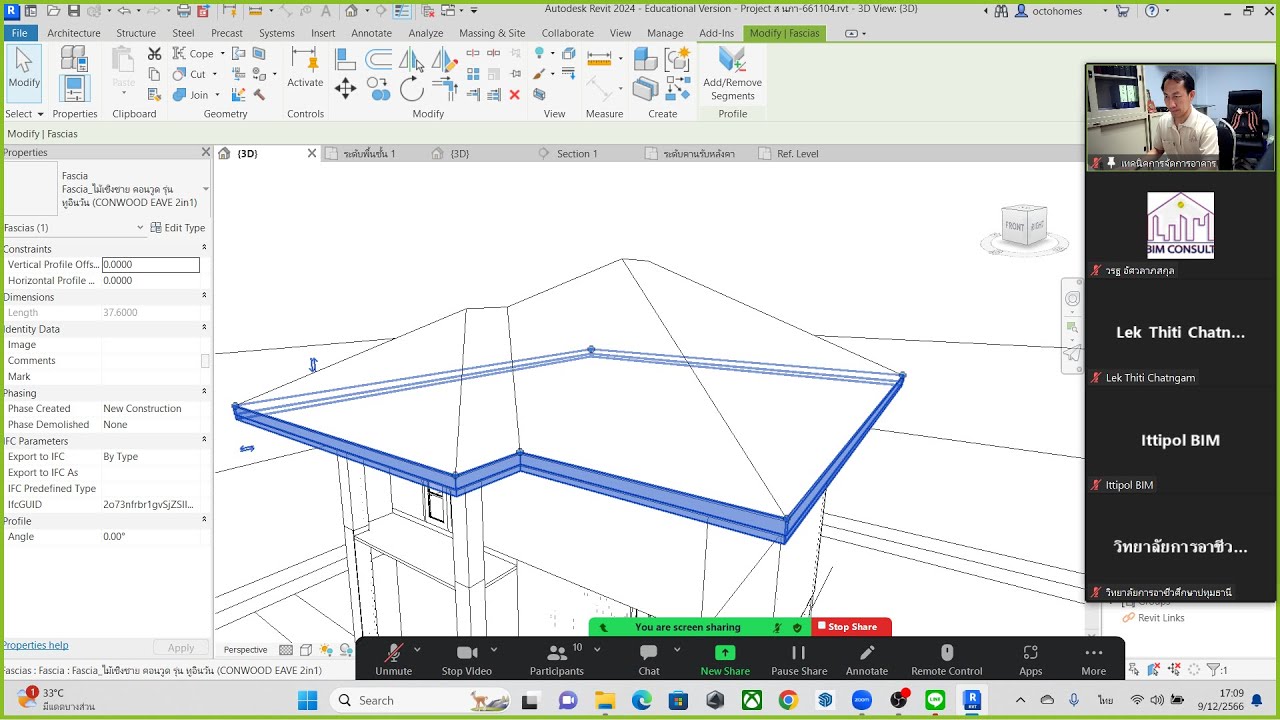
Task: Click the Aligned Dimension measure icon
Action: [599, 58]
